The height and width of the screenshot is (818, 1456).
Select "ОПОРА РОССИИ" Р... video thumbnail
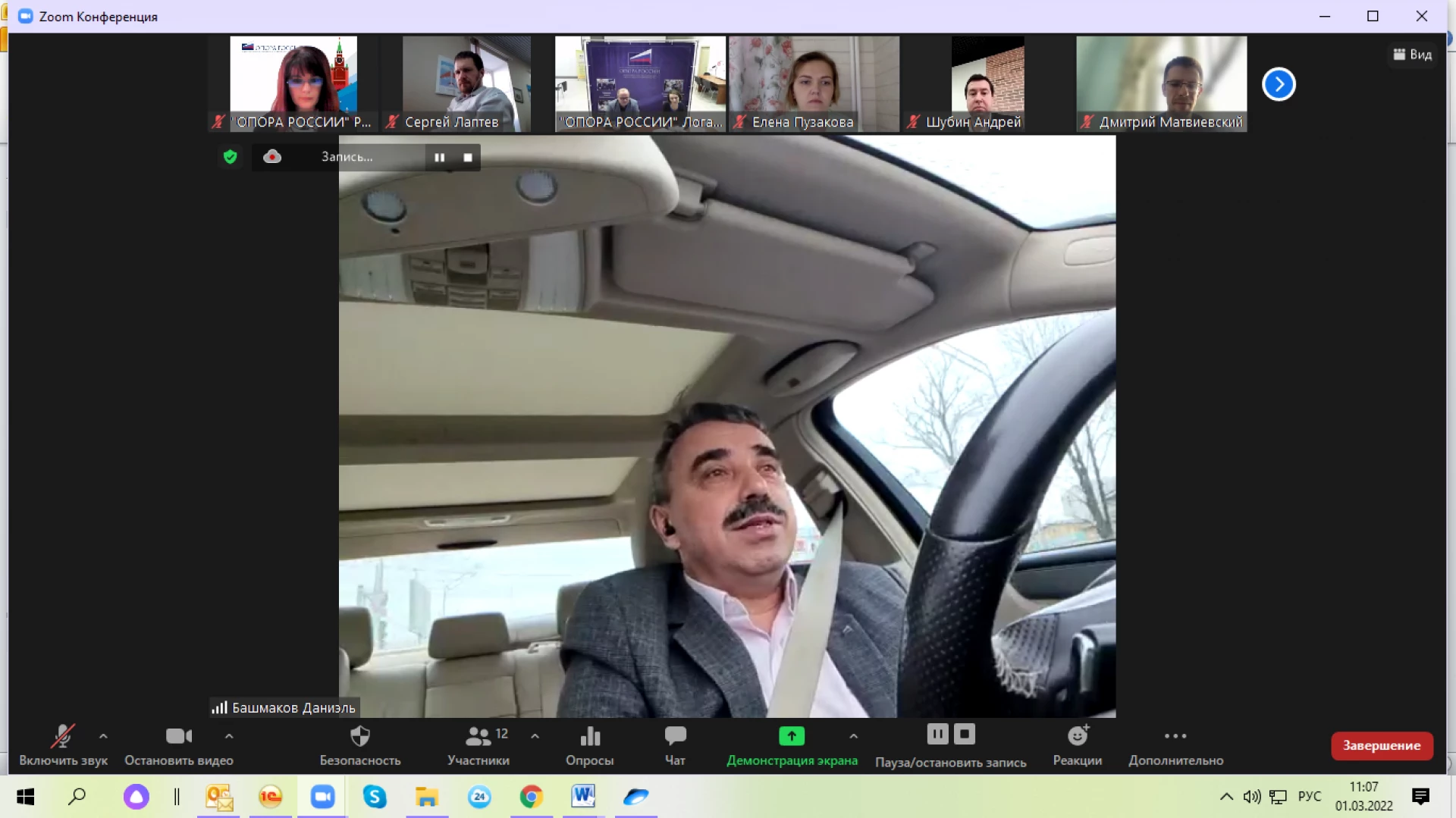click(293, 84)
